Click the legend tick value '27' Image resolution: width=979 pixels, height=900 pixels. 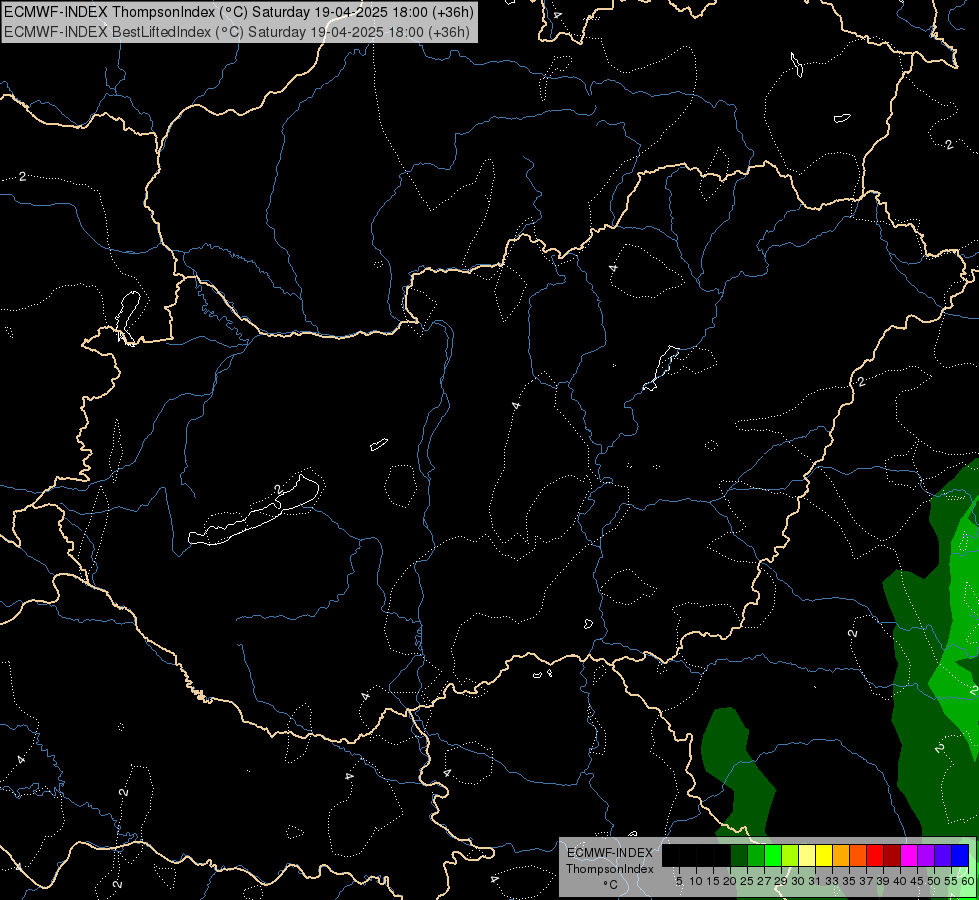764,881
